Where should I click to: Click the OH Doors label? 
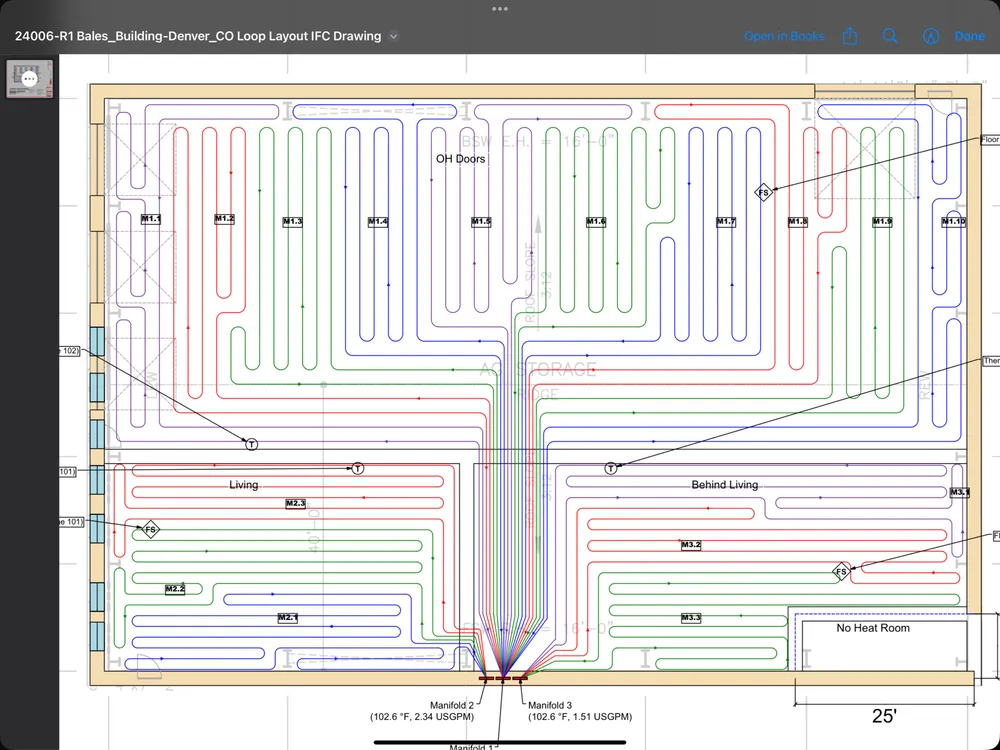click(x=460, y=159)
